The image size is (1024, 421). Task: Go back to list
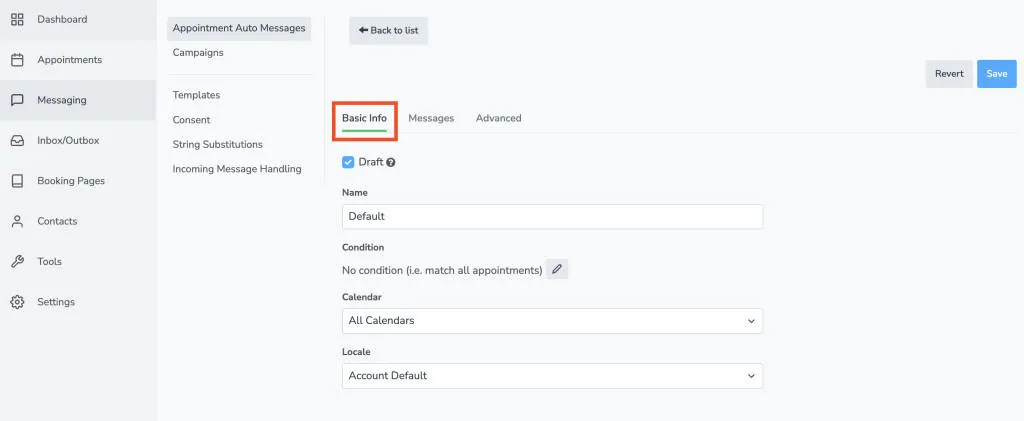pyautogui.click(x=388, y=31)
